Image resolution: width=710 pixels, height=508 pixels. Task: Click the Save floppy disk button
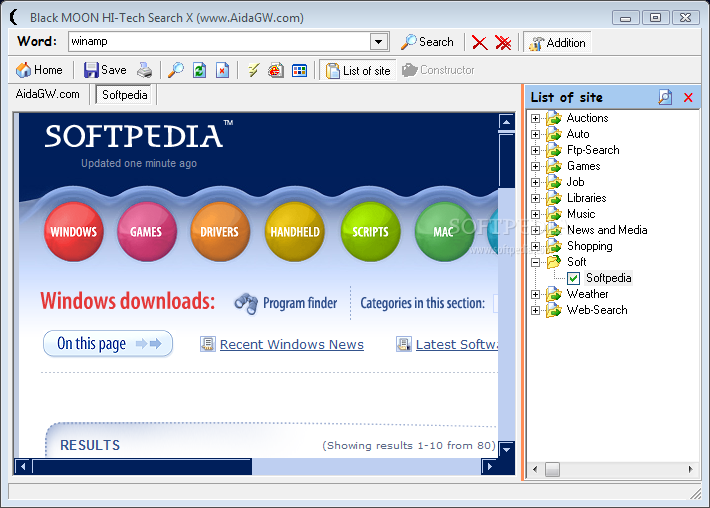105,70
